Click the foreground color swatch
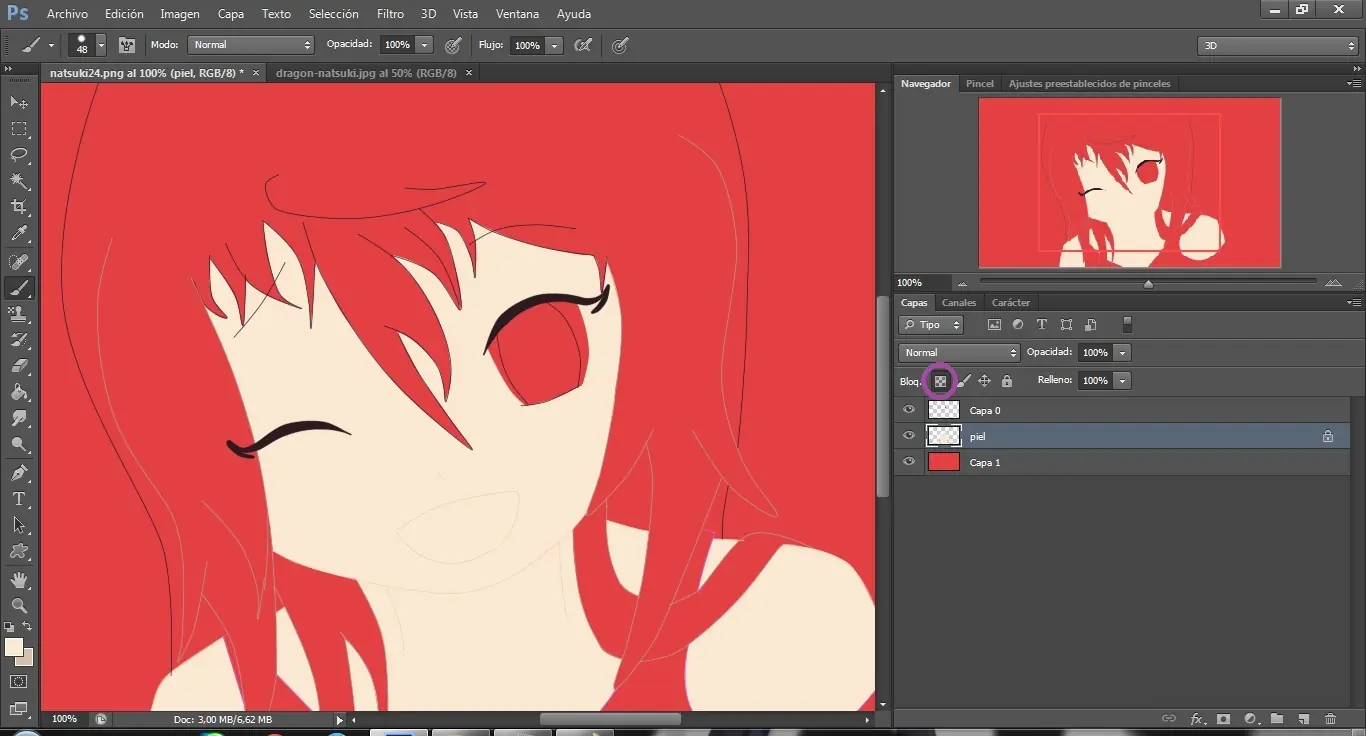This screenshot has height=736, width=1366. click(14, 648)
